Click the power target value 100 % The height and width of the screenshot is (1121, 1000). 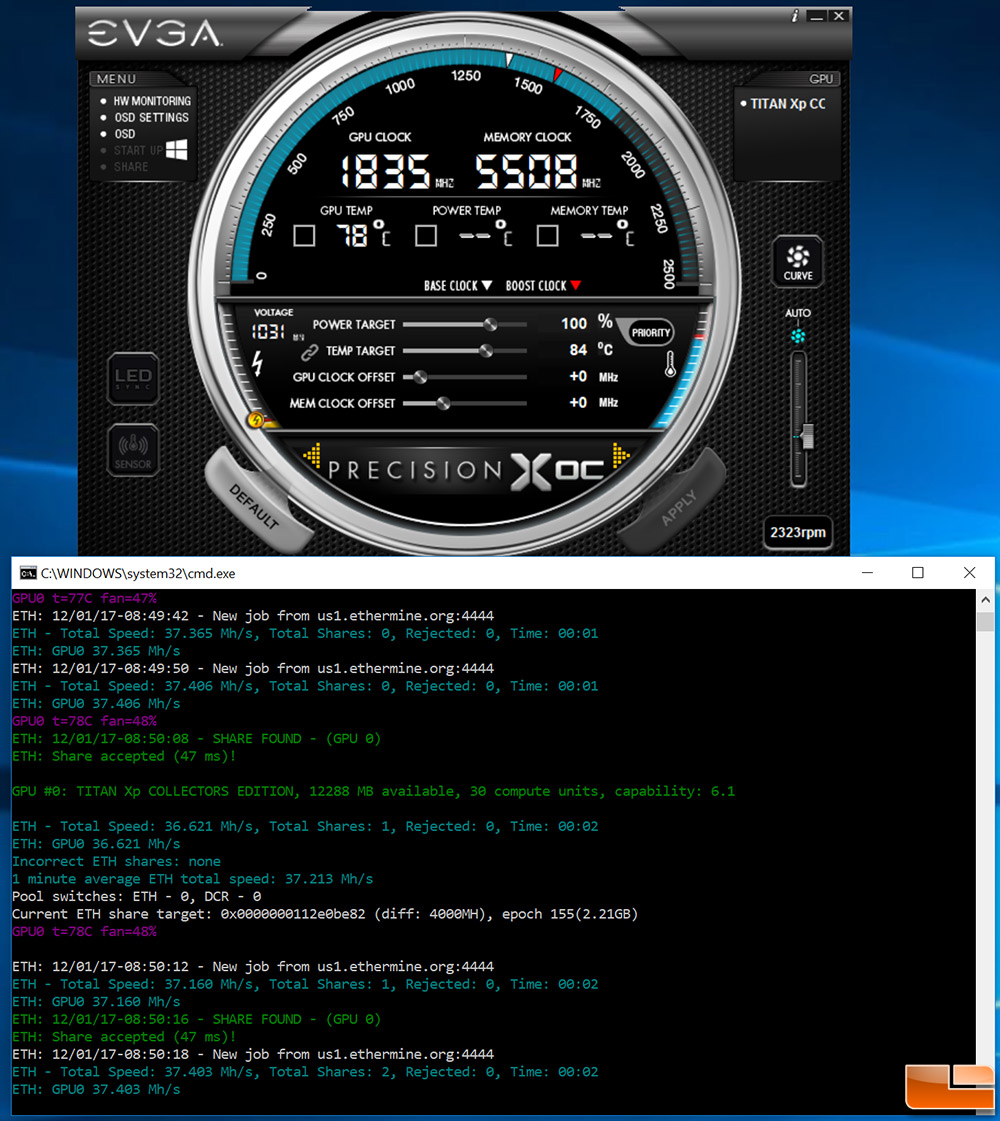coord(587,323)
